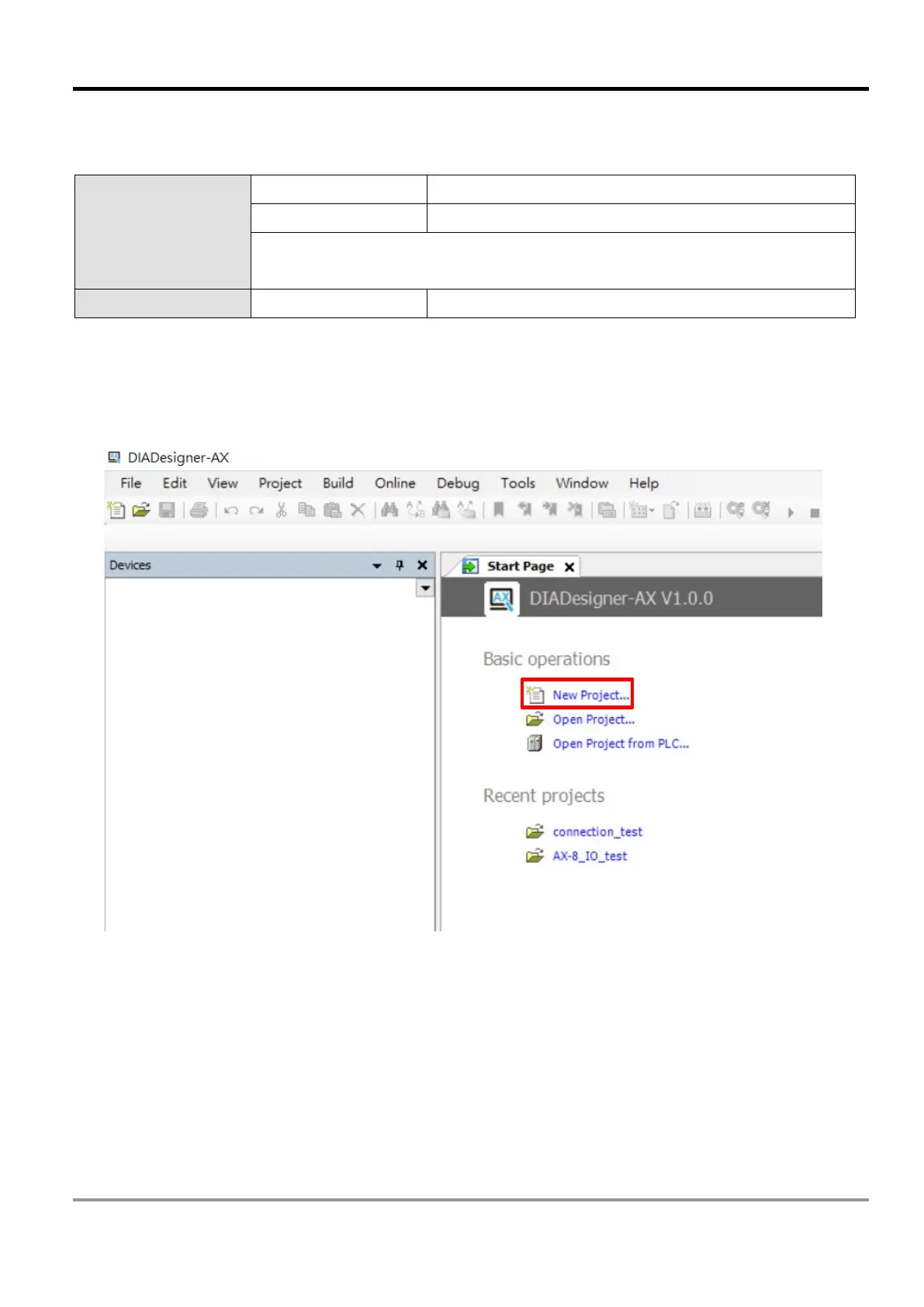Click the Redo arrow in the toolbar
Viewport: 924px width, 1307px height.
(257, 511)
